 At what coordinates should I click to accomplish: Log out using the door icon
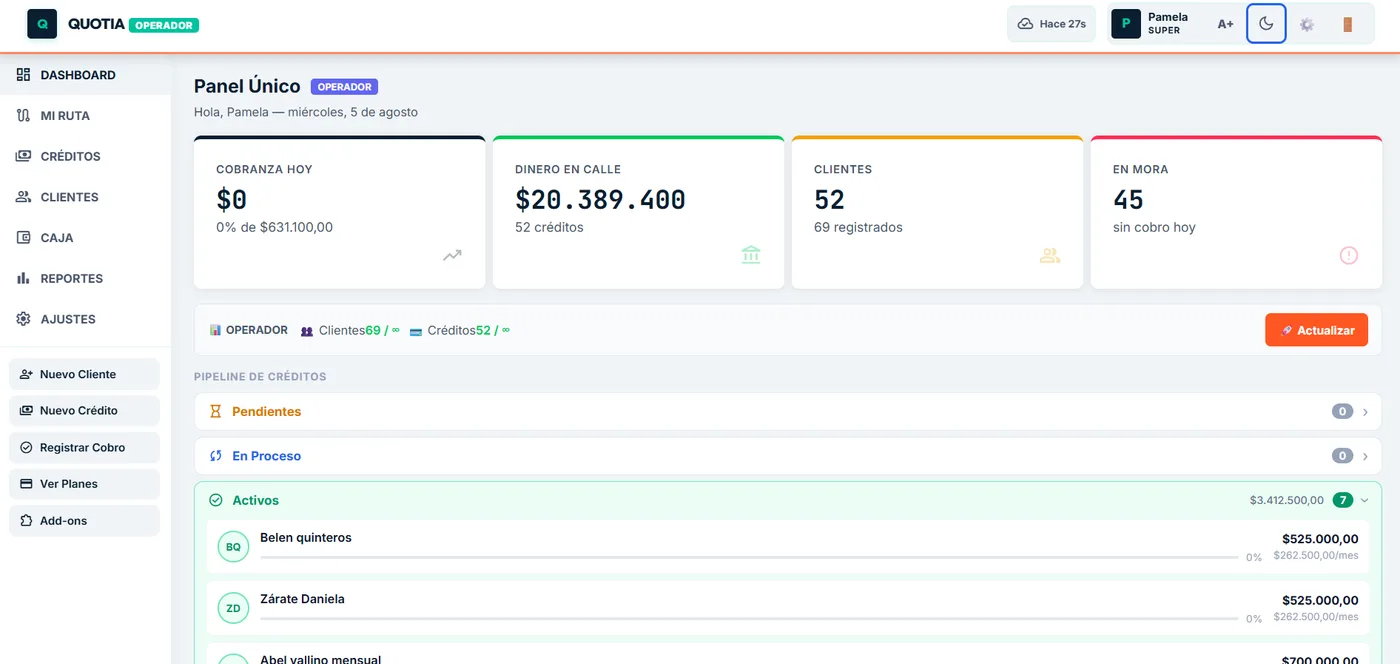coord(1348,24)
